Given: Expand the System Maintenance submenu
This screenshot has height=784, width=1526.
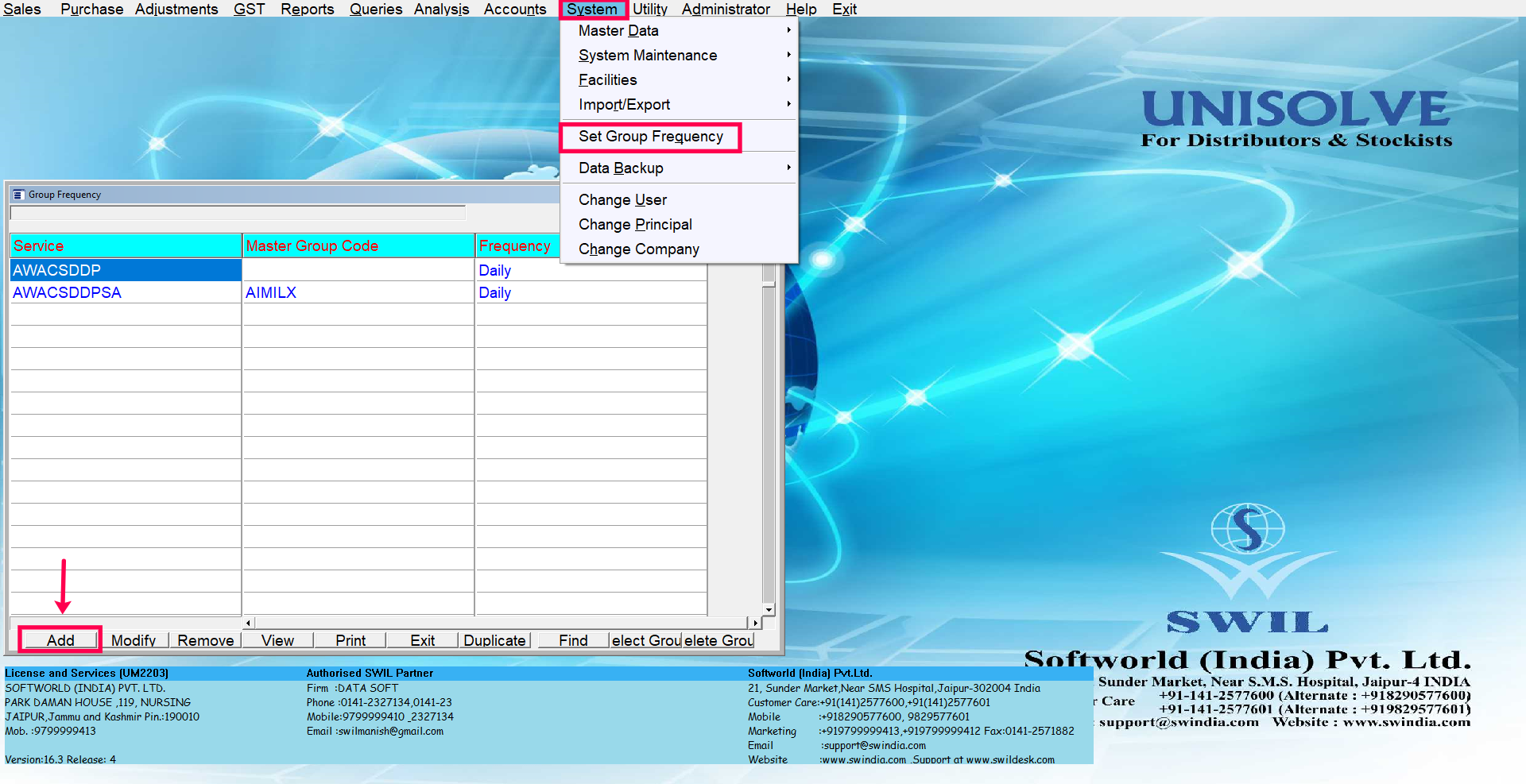Looking at the screenshot, I should point(679,55).
